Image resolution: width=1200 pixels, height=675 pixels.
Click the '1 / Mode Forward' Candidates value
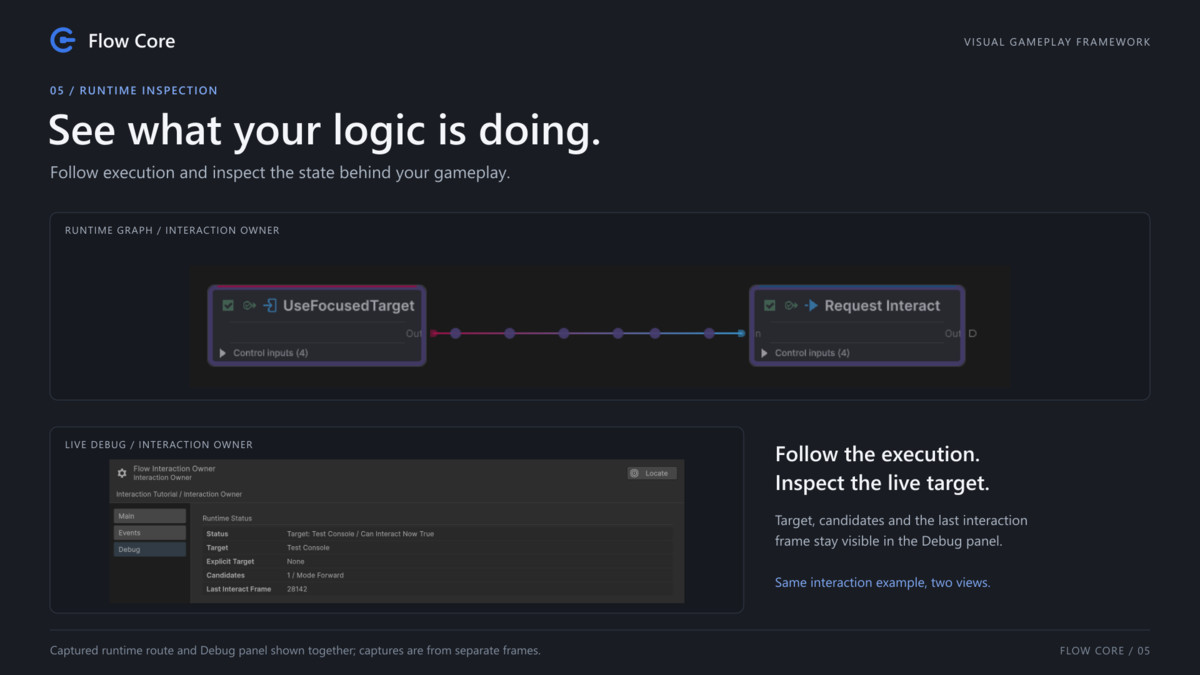click(315, 576)
